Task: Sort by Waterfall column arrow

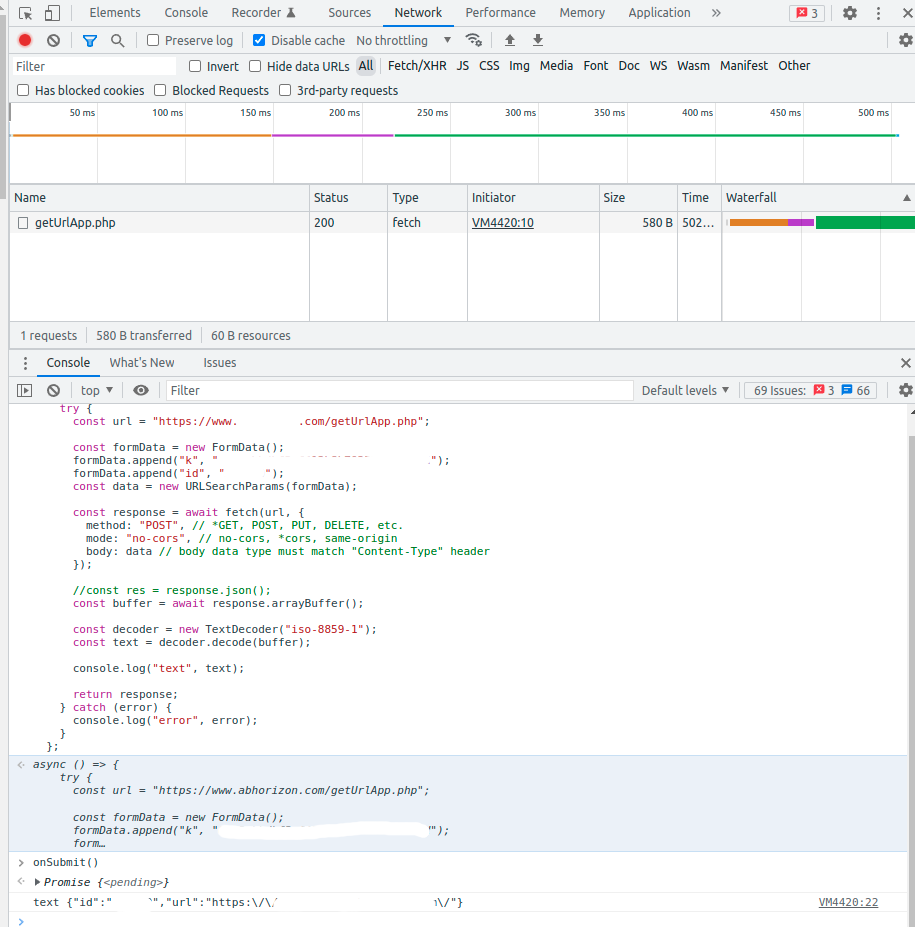Action: coord(906,198)
